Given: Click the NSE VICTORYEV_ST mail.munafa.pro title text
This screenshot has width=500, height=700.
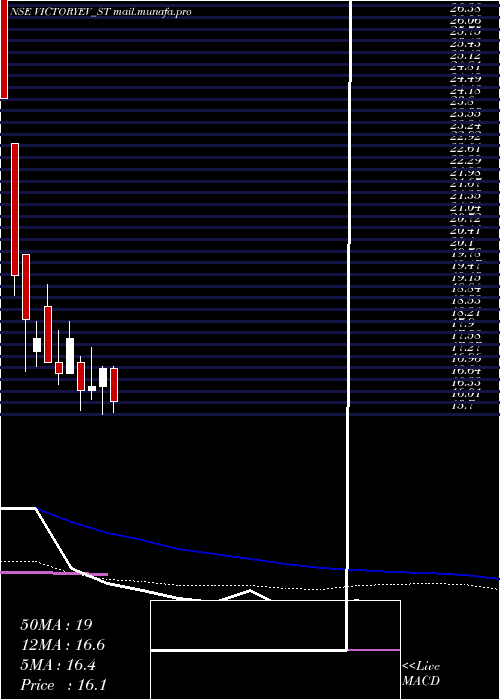Looking at the screenshot, I should (100, 12).
